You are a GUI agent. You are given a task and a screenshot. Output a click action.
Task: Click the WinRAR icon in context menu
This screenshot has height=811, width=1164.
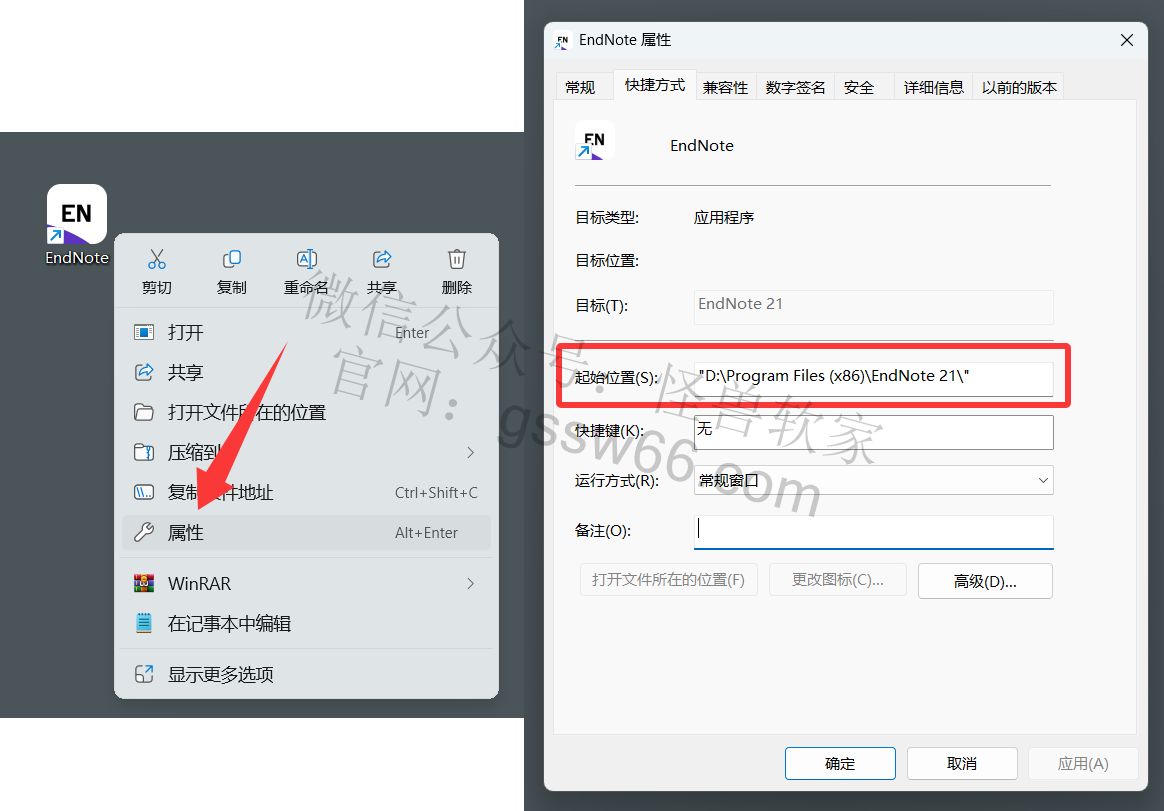click(144, 583)
